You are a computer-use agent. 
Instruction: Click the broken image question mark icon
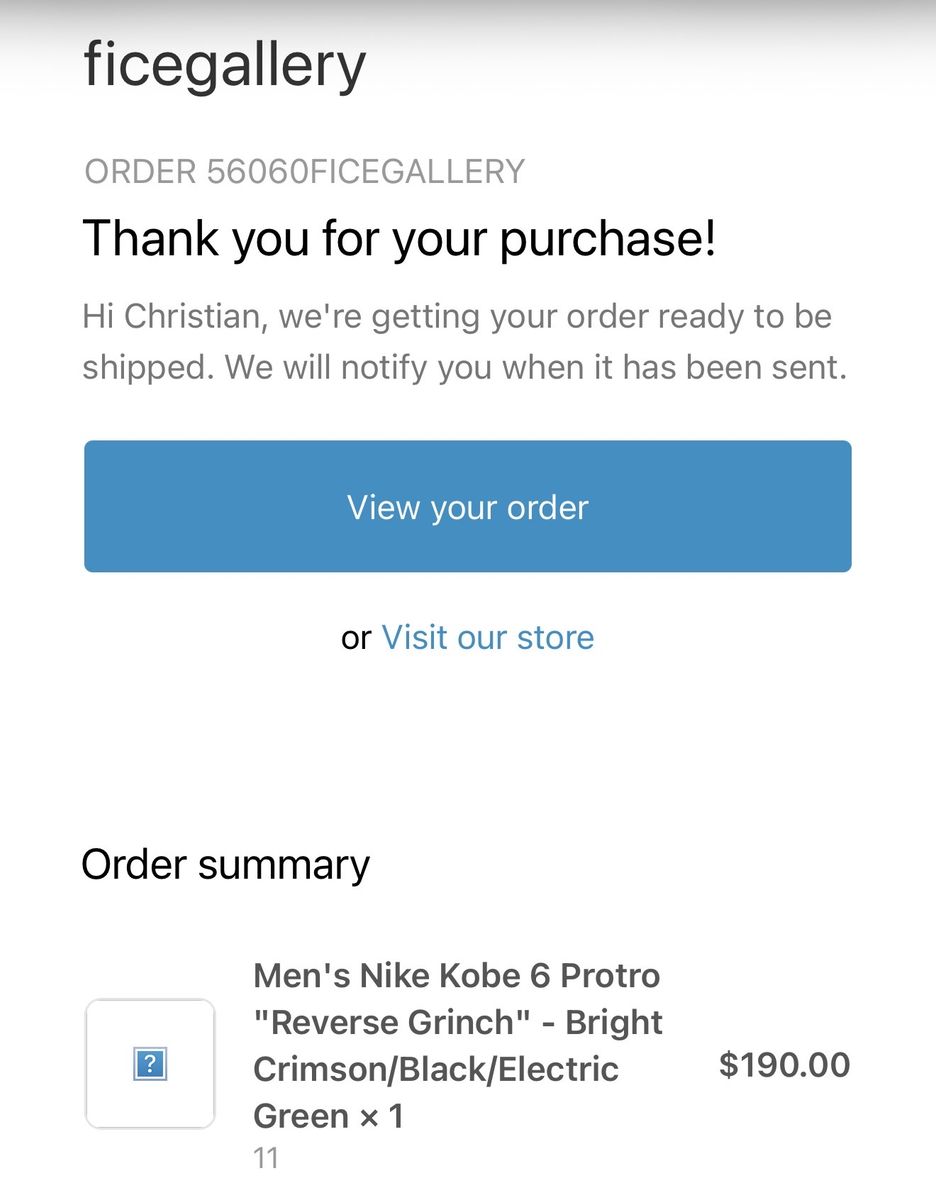click(x=150, y=1064)
